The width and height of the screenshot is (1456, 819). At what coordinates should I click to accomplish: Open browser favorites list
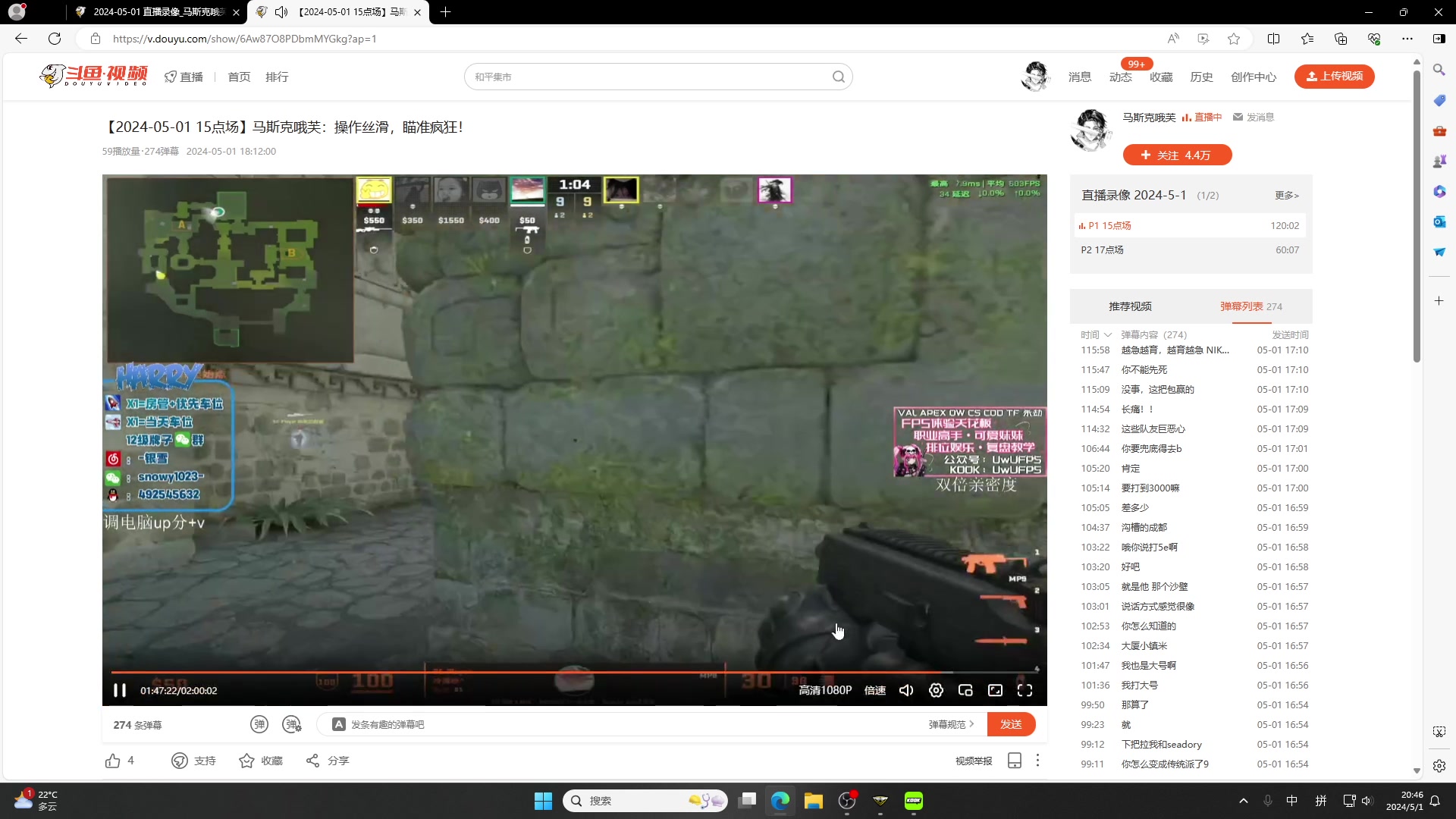[x=1307, y=39]
